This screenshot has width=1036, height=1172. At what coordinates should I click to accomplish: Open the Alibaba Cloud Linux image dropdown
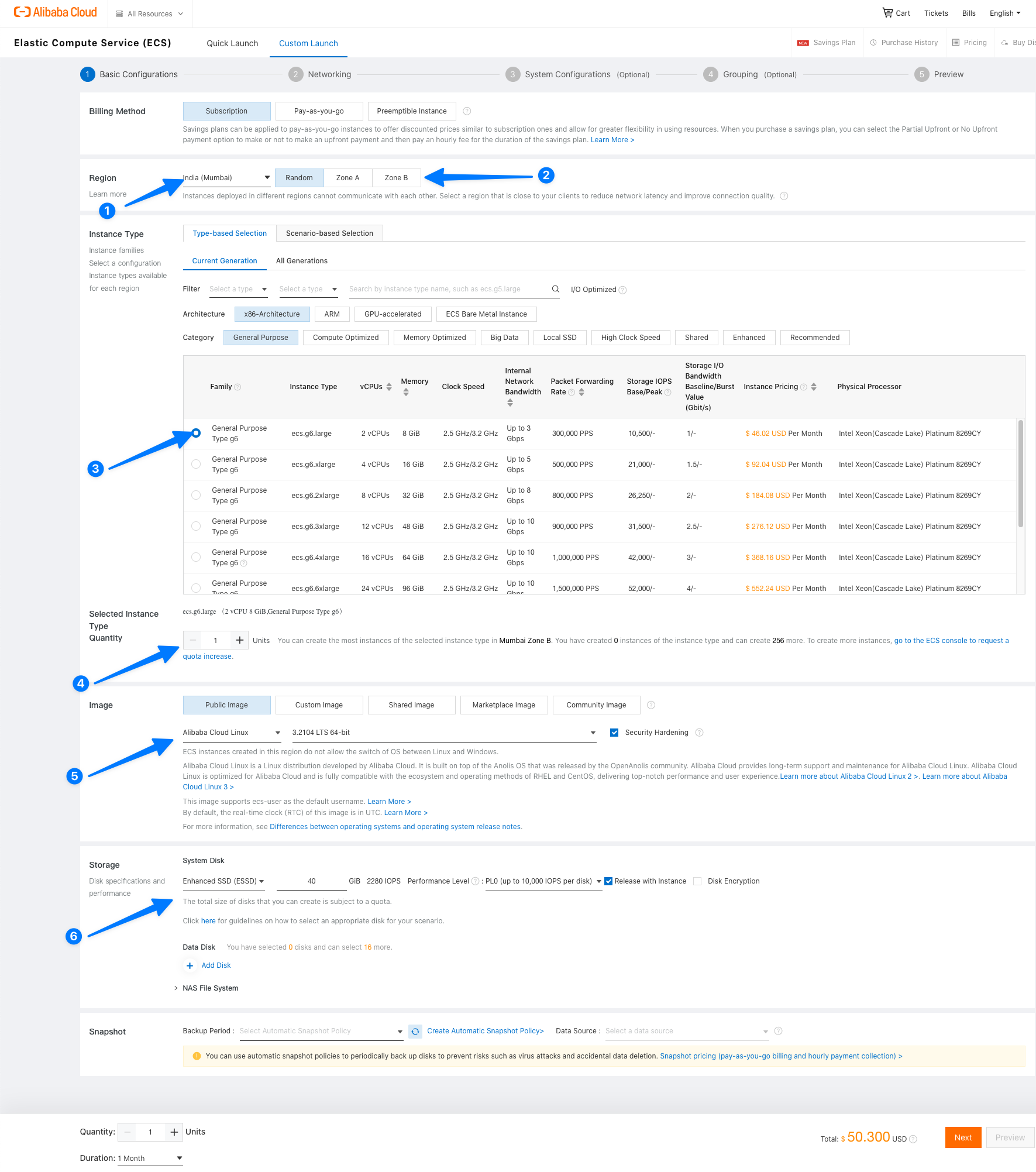(232, 733)
